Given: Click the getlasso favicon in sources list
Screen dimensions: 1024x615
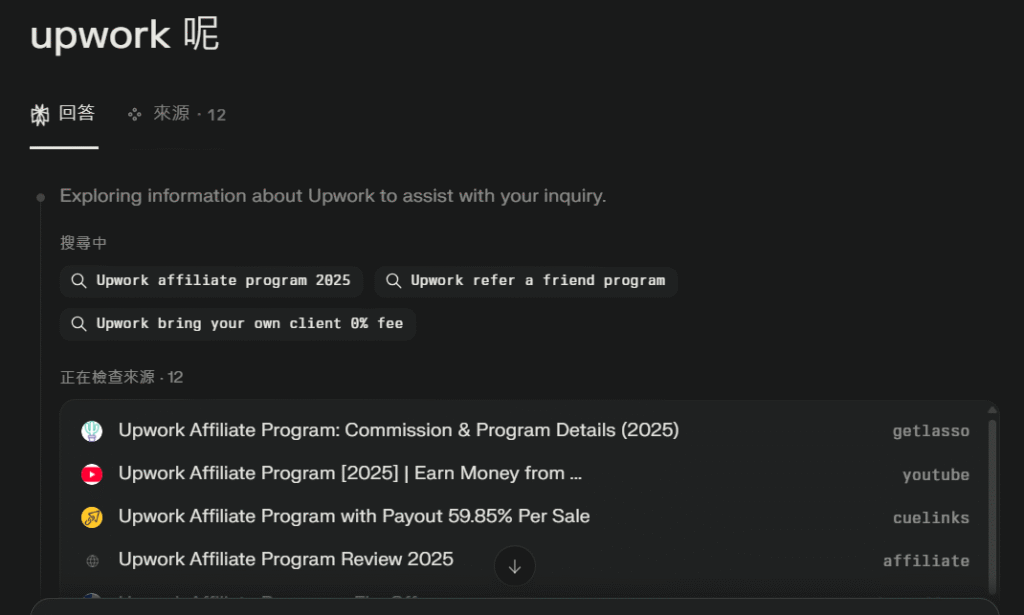Looking at the screenshot, I should tap(92, 431).
